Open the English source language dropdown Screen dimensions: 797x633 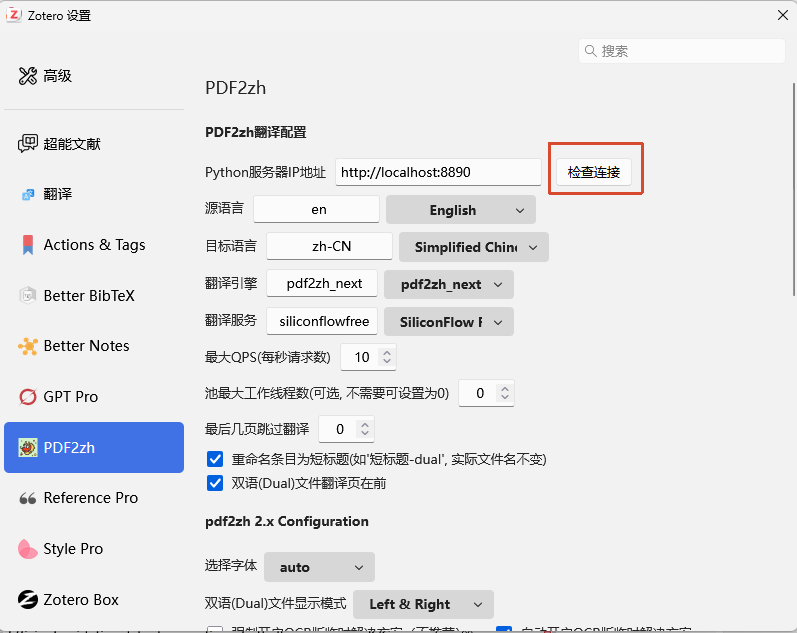[461, 209]
